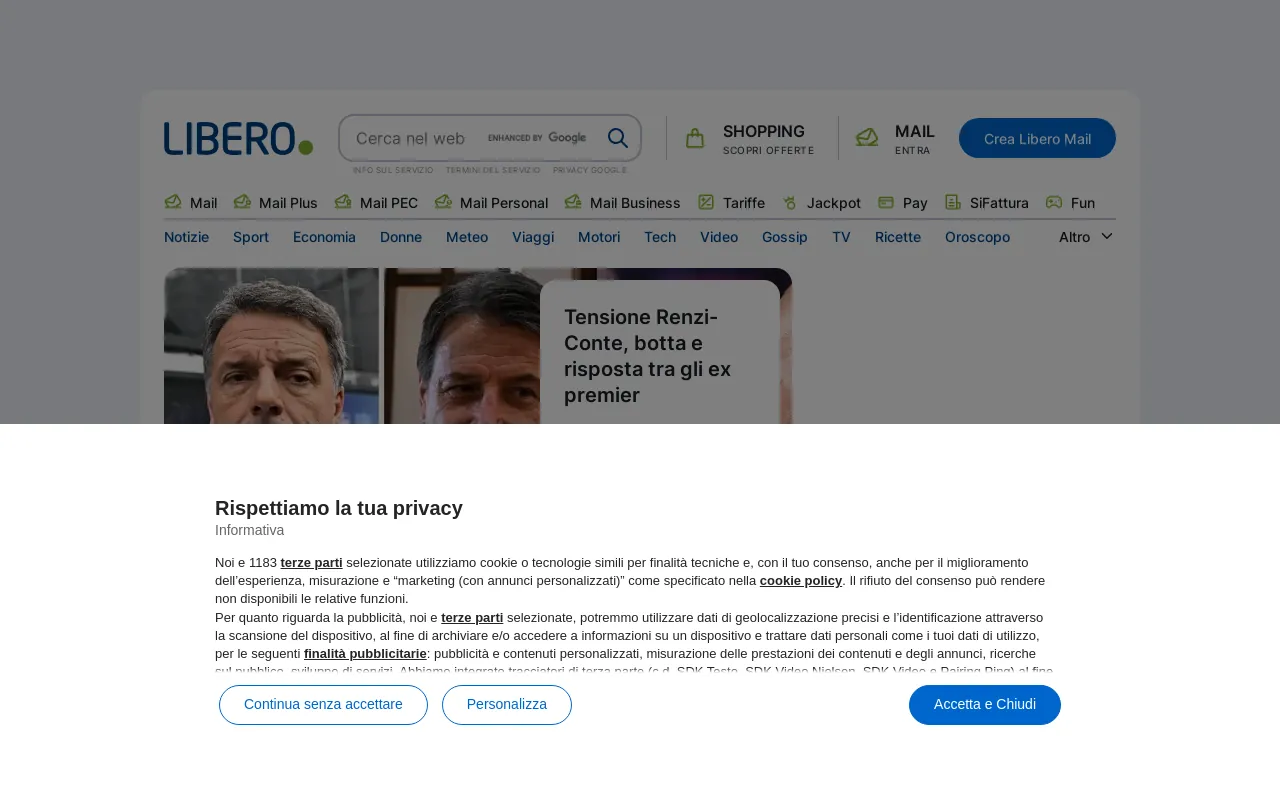Screen dimensions: 1280x800
Task: Open the Notizie section
Action: [x=186, y=237]
